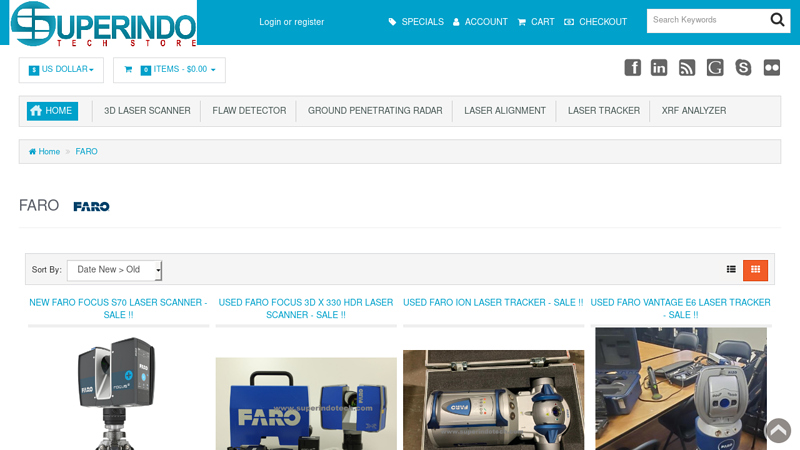The width and height of the screenshot is (800, 450).
Task: Open the Specials link
Action: (416, 22)
